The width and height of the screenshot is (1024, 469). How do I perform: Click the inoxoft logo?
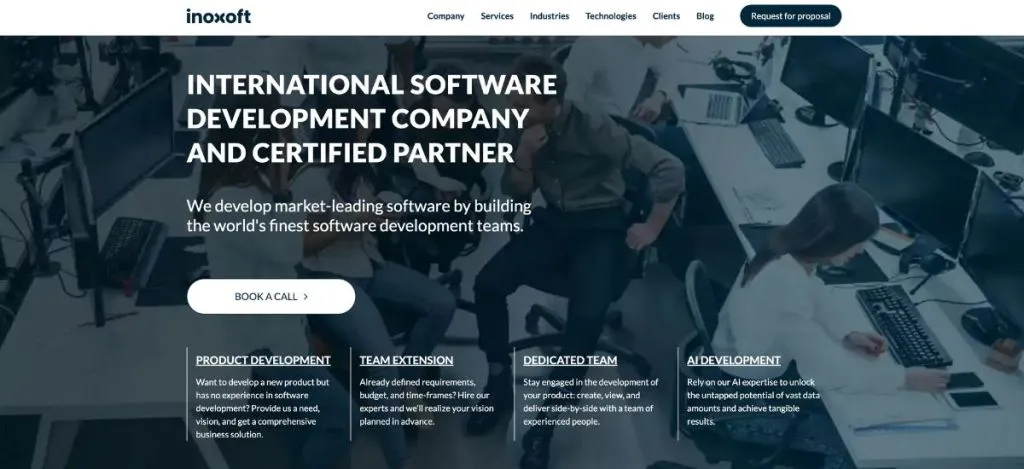click(218, 16)
